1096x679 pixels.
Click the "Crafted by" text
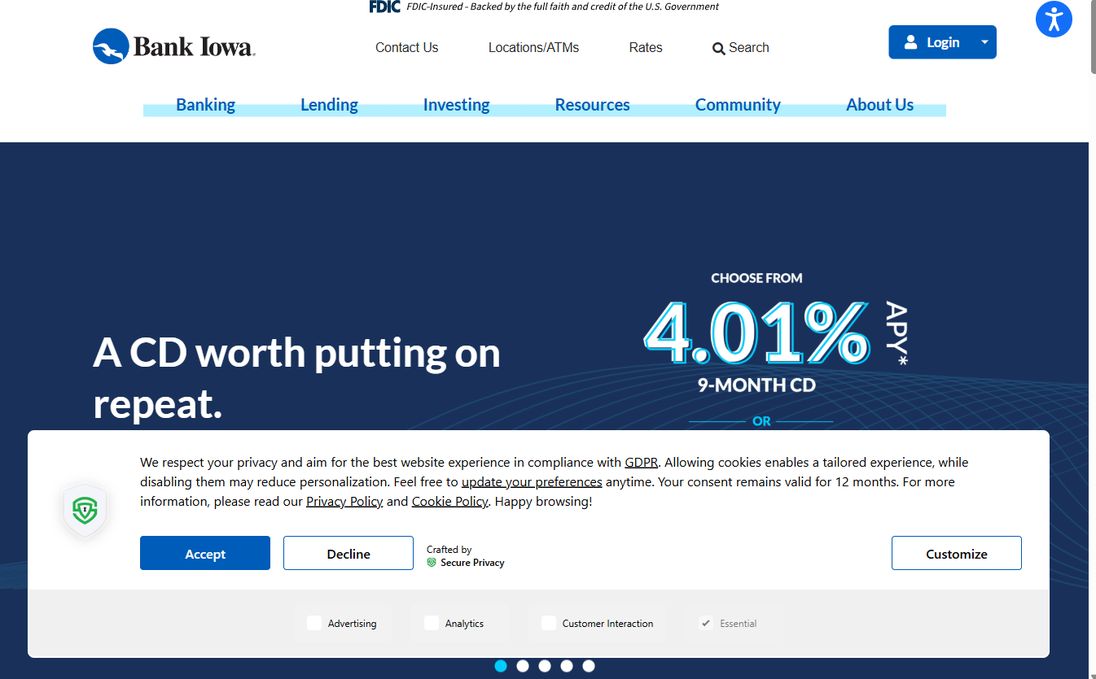tap(449, 550)
